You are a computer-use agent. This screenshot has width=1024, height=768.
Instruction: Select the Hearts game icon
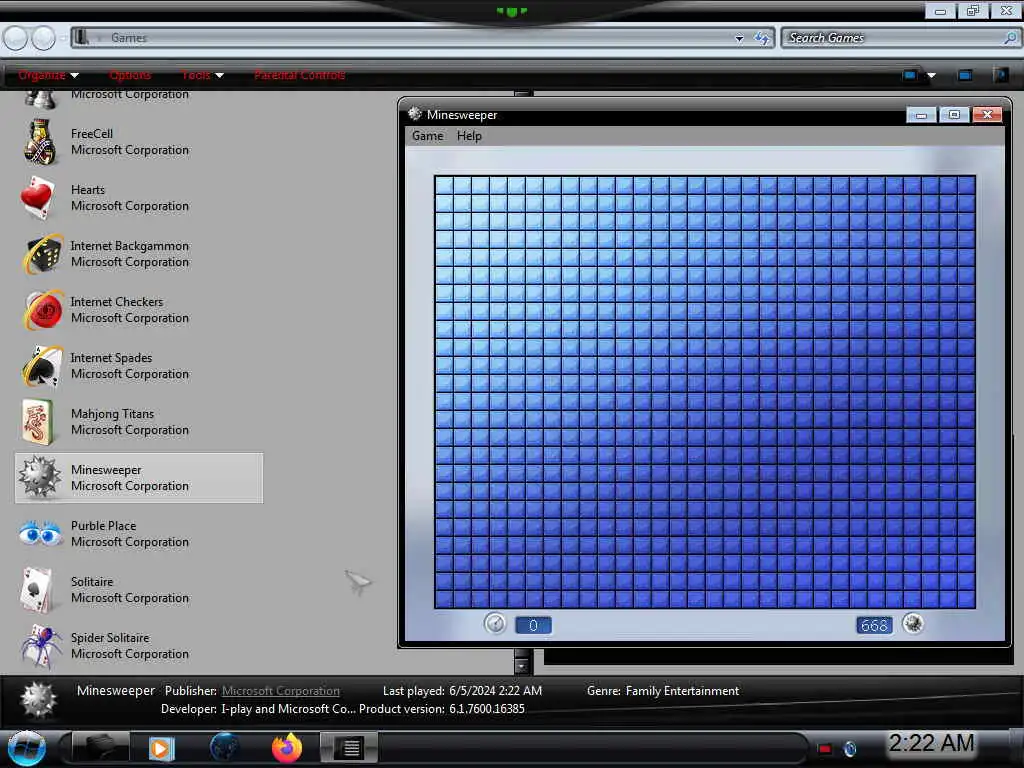pyautogui.click(x=39, y=198)
